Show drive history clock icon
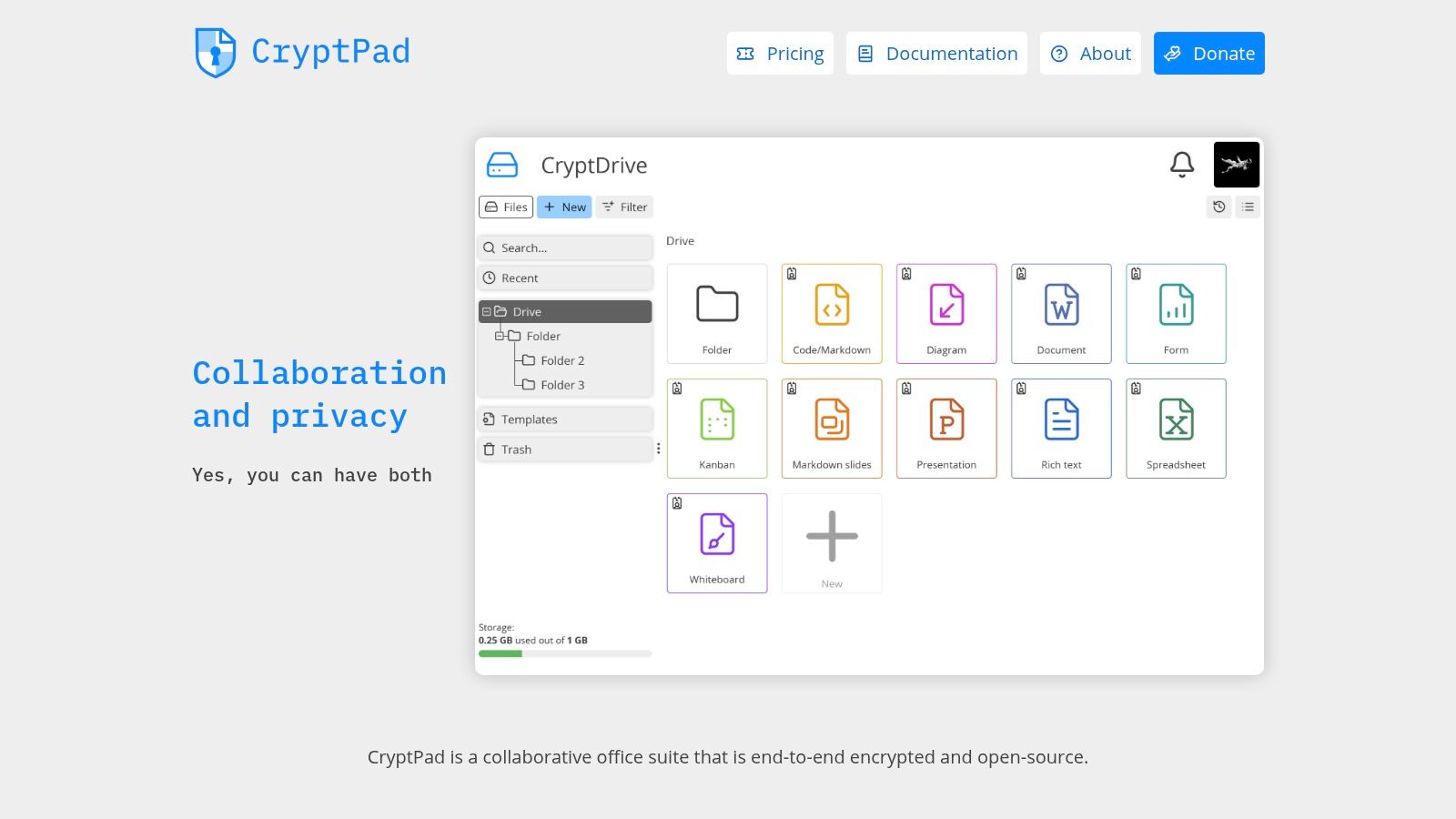This screenshot has height=819, width=1456. [1219, 207]
